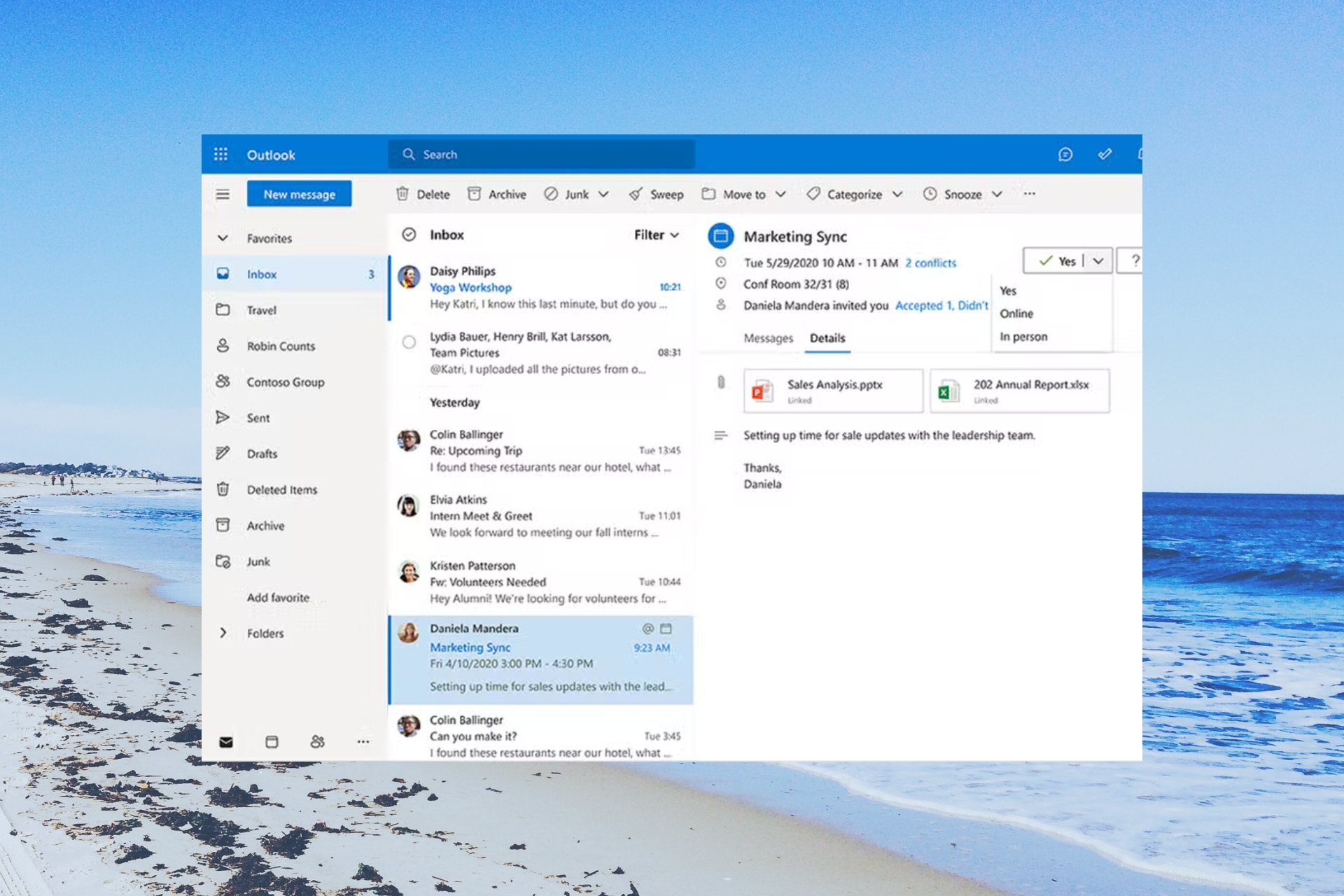Click the hamburger menu to collapse navigation
This screenshot has height=896, width=1344.
223,195
